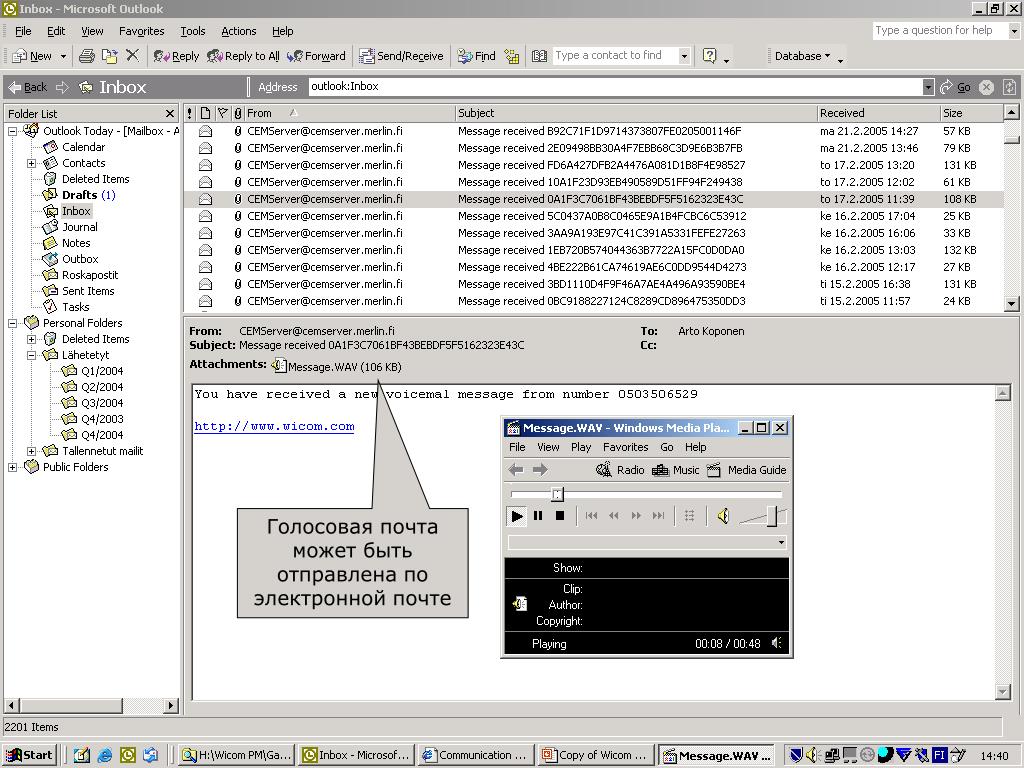Image resolution: width=1024 pixels, height=768 pixels.
Task: Open the Actions menu
Action: coord(238,31)
